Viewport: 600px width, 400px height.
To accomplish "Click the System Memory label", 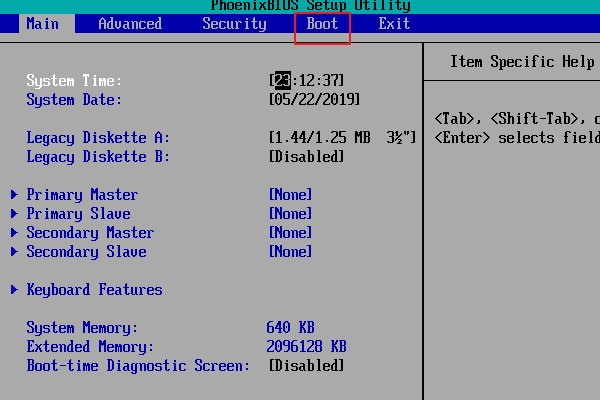I will (x=82, y=328).
